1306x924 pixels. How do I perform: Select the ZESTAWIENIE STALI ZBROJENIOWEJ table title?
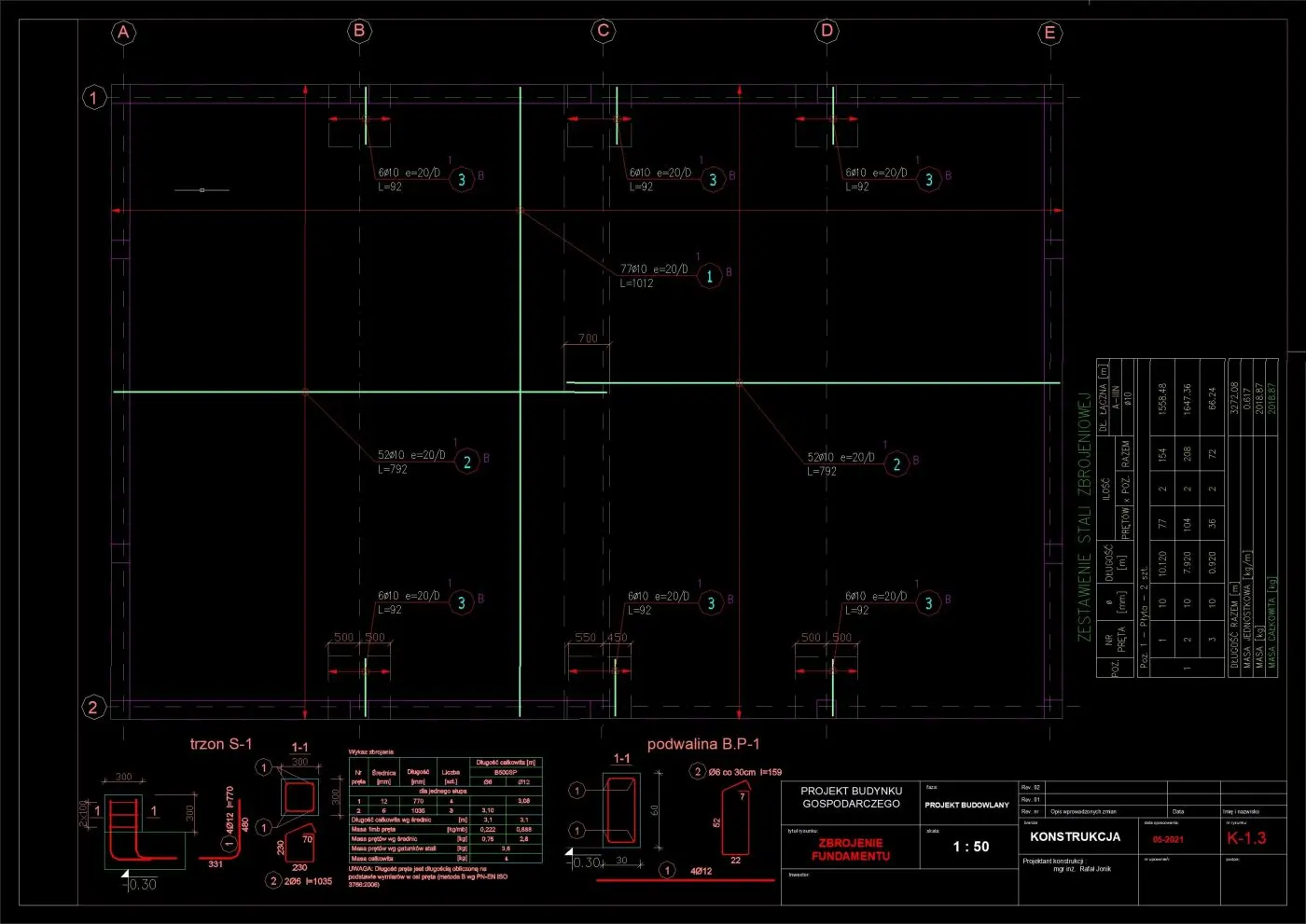[1084, 516]
